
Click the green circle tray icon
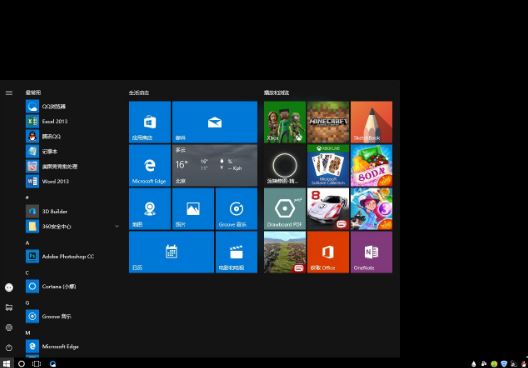(x=494, y=364)
